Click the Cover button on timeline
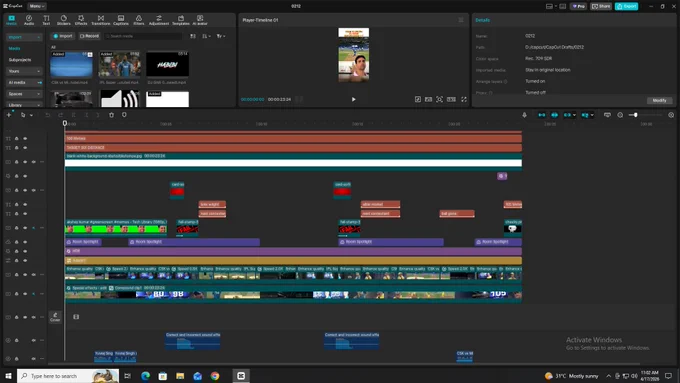The image size is (680, 383). (x=55, y=317)
